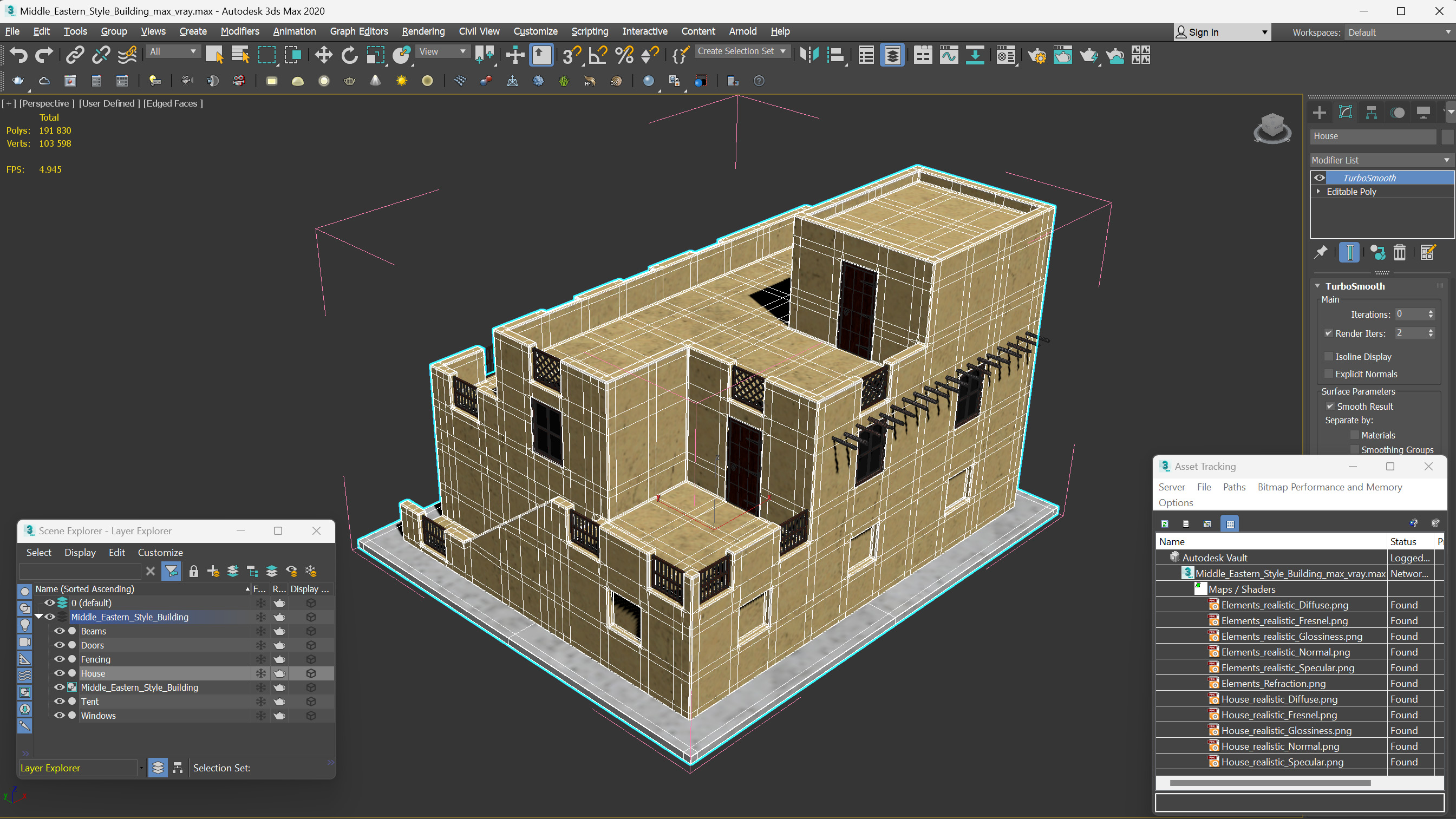
Task: Check the Separate by Materials checkbox
Action: tap(1355, 435)
